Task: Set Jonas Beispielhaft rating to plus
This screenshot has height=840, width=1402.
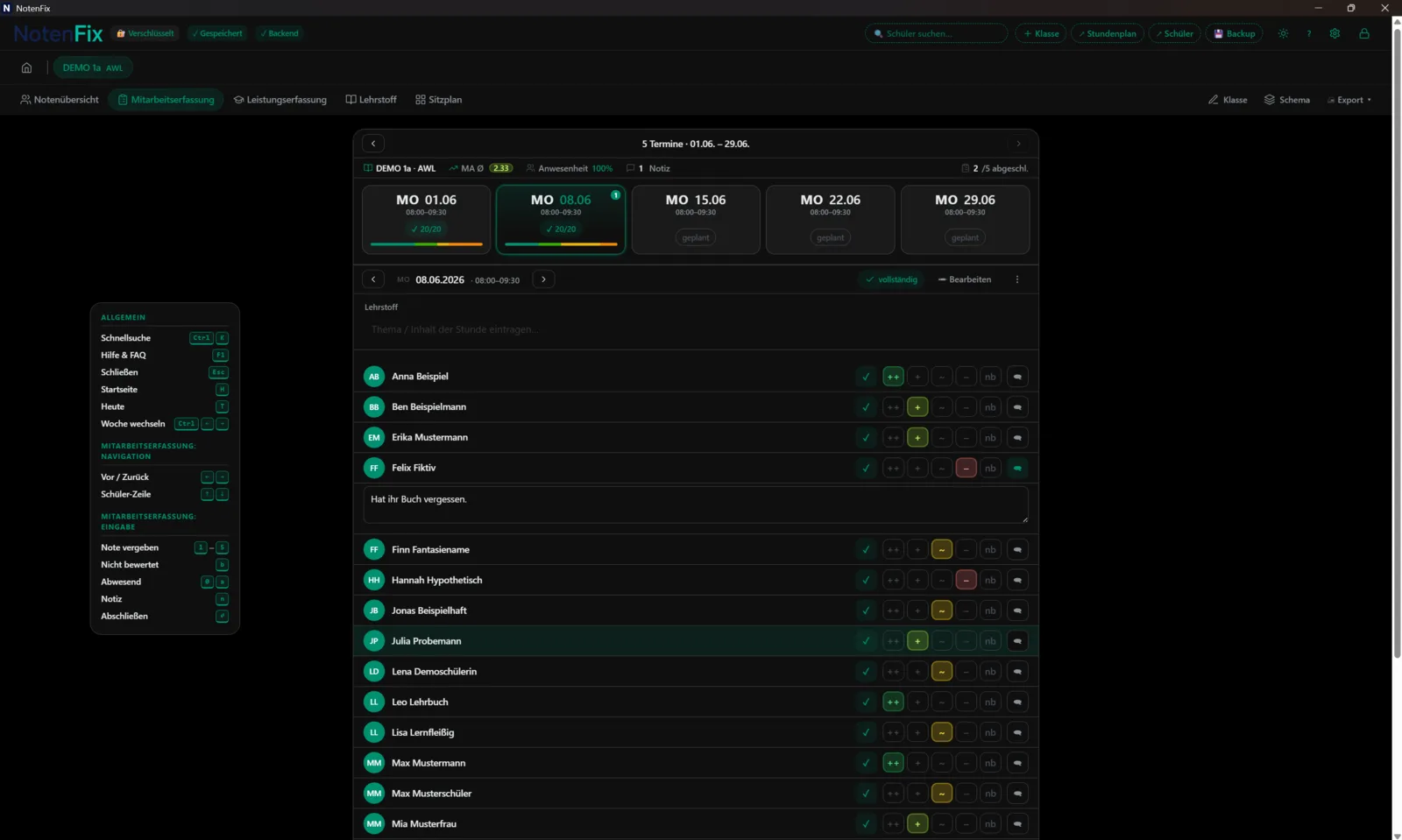Action: click(917, 611)
